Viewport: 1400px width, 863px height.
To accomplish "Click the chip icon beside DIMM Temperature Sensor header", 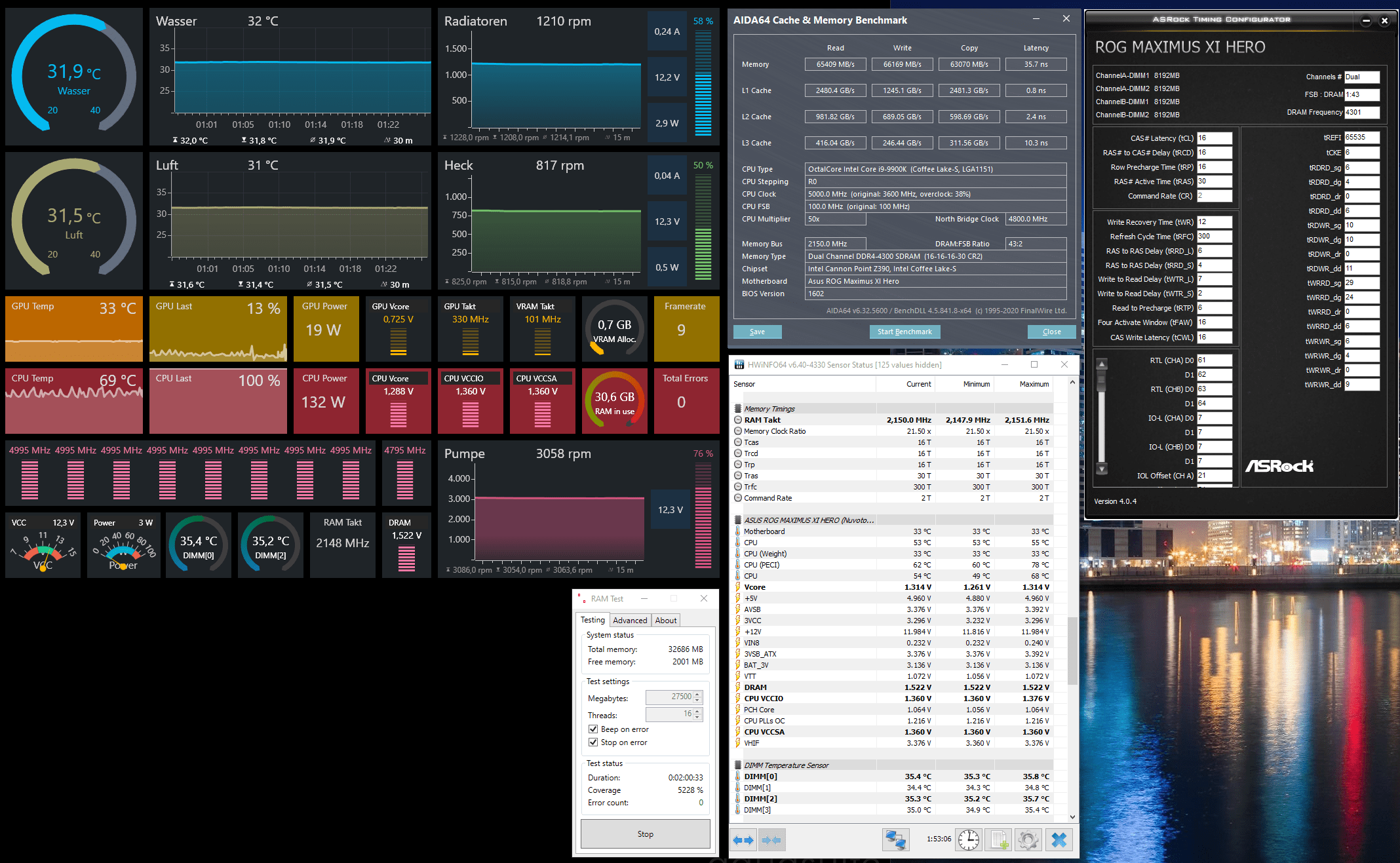I will pyautogui.click(x=738, y=765).
